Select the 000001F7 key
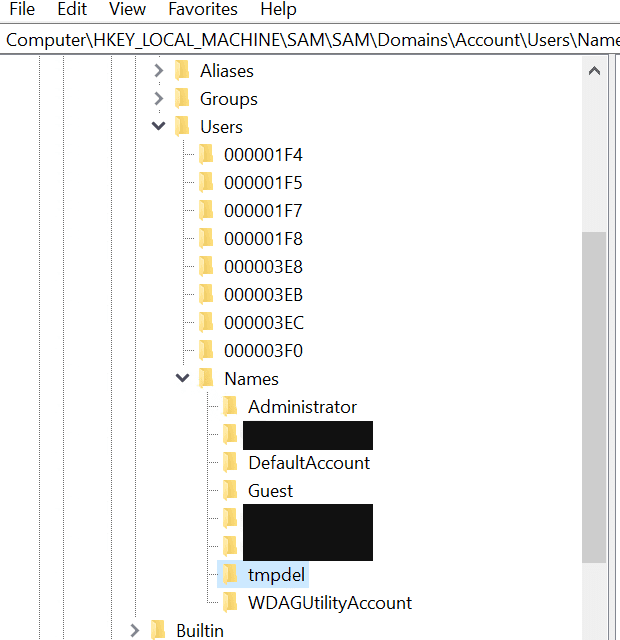620x640 pixels. coord(263,211)
